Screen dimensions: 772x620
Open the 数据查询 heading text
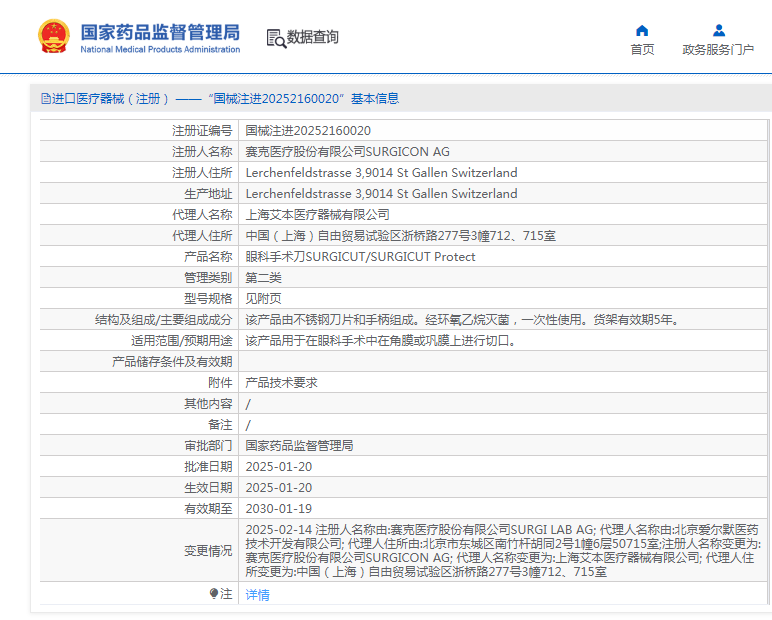[x=313, y=38]
